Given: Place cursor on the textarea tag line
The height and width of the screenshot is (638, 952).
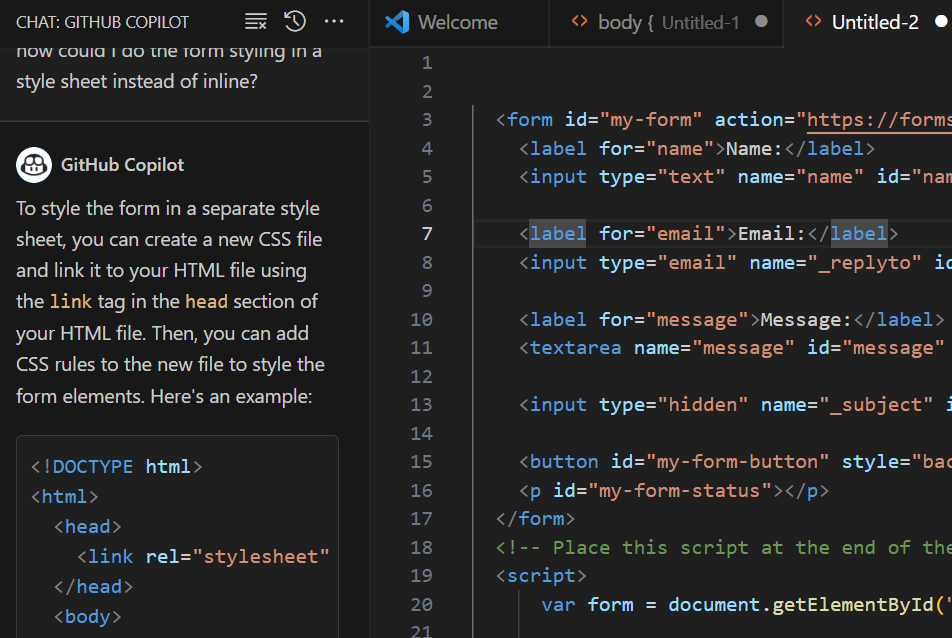Looking at the screenshot, I should (x=575, y=348).
